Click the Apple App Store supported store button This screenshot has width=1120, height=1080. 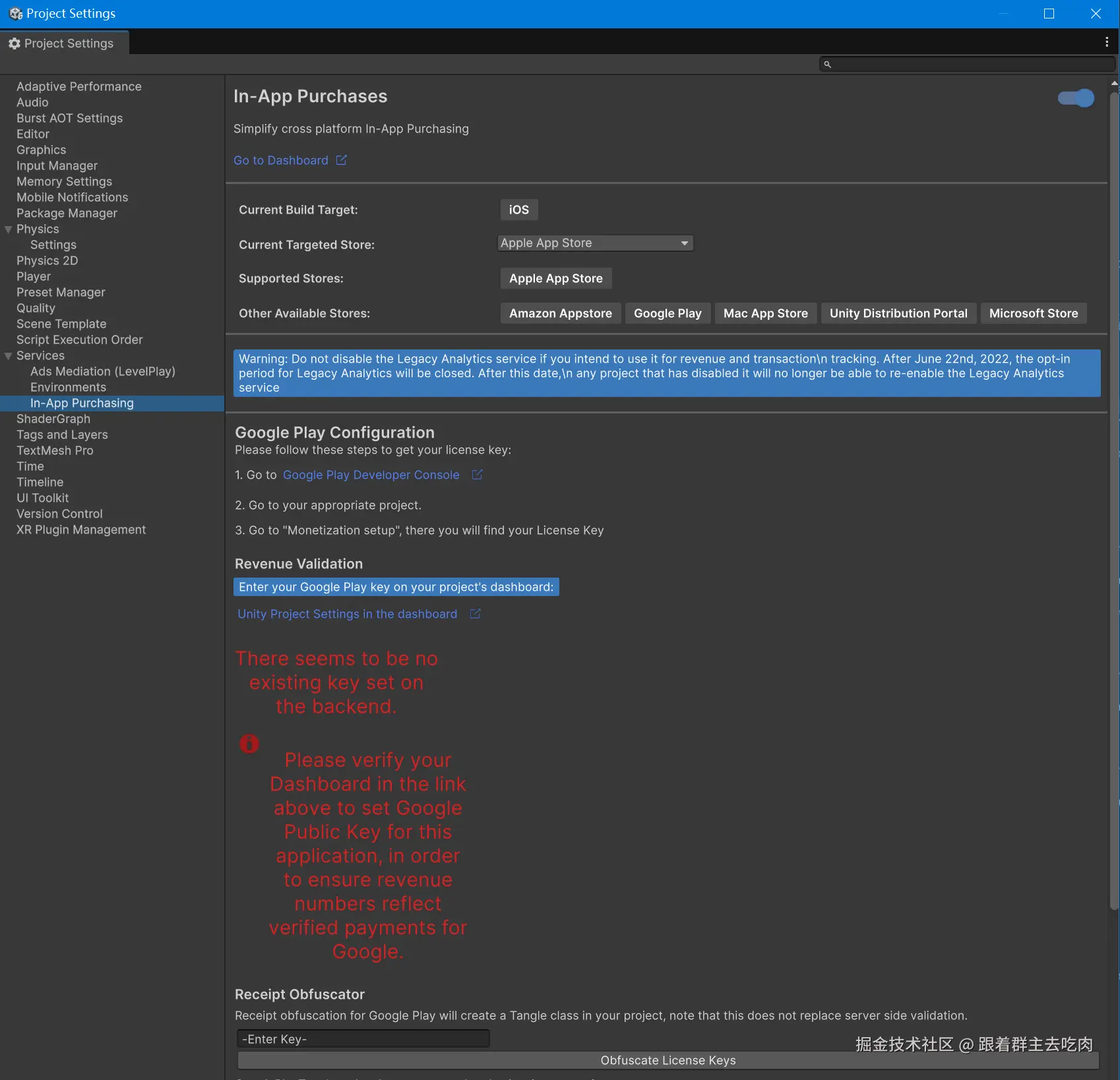(556, 278)
